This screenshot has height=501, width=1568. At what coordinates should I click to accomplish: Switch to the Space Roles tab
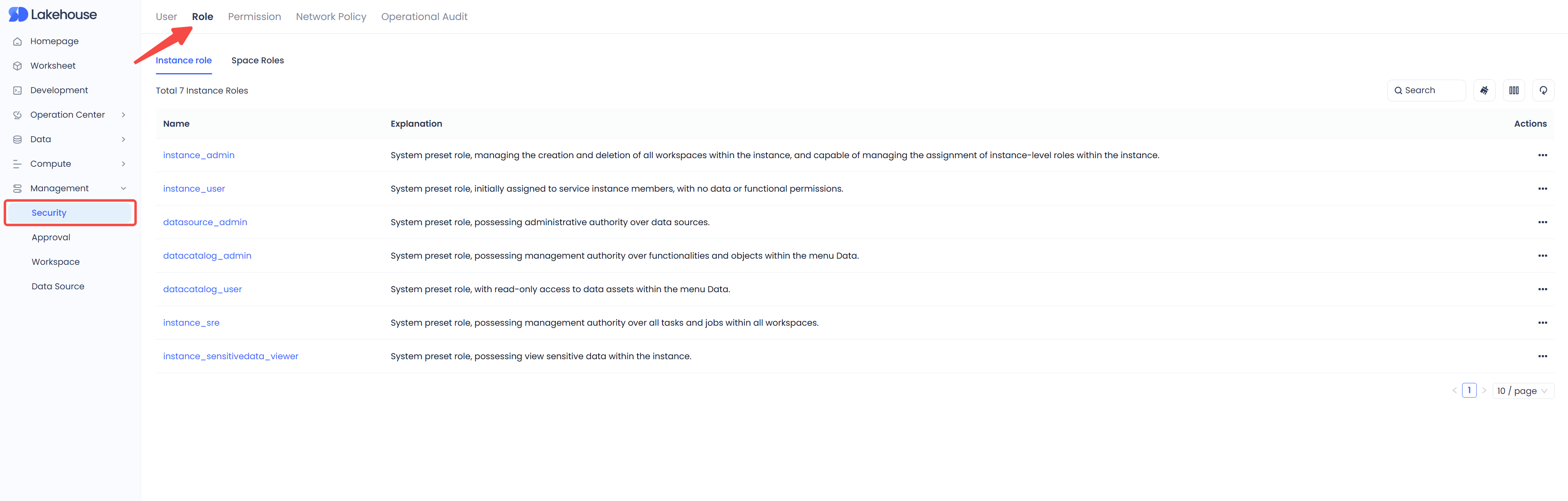[x=258, y=60]
